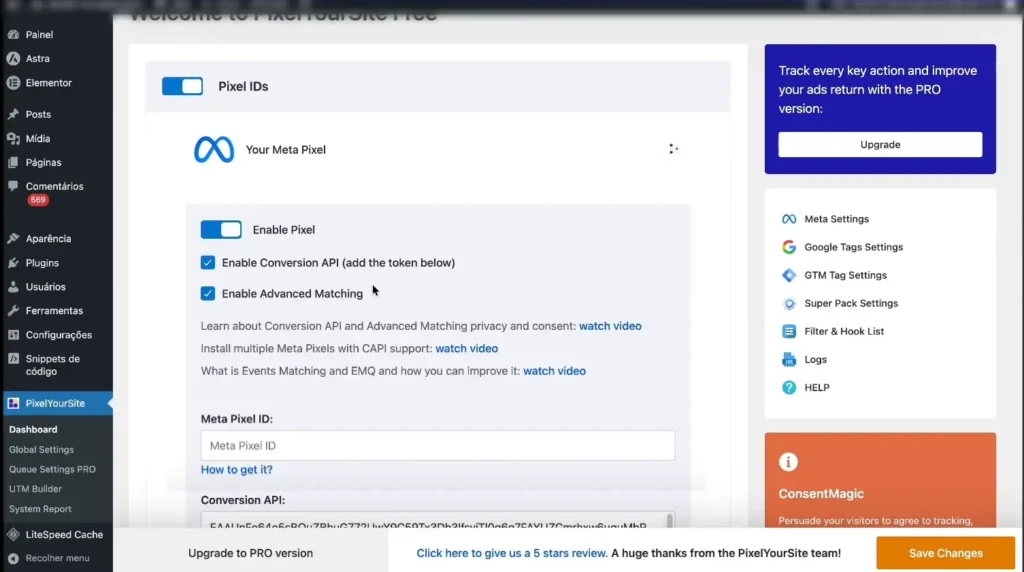
Task: Open watch video link for multiple Meta Pixels
Action: (466, 348)
